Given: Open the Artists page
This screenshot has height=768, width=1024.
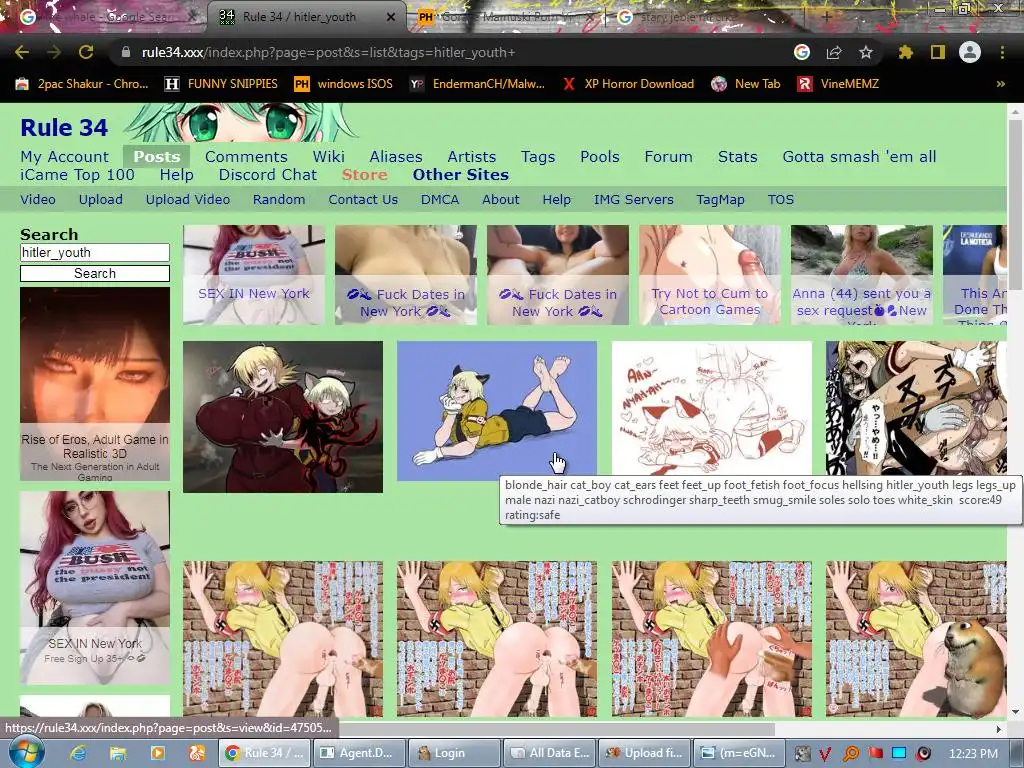Looking at the screenshot, I should 472,157.
